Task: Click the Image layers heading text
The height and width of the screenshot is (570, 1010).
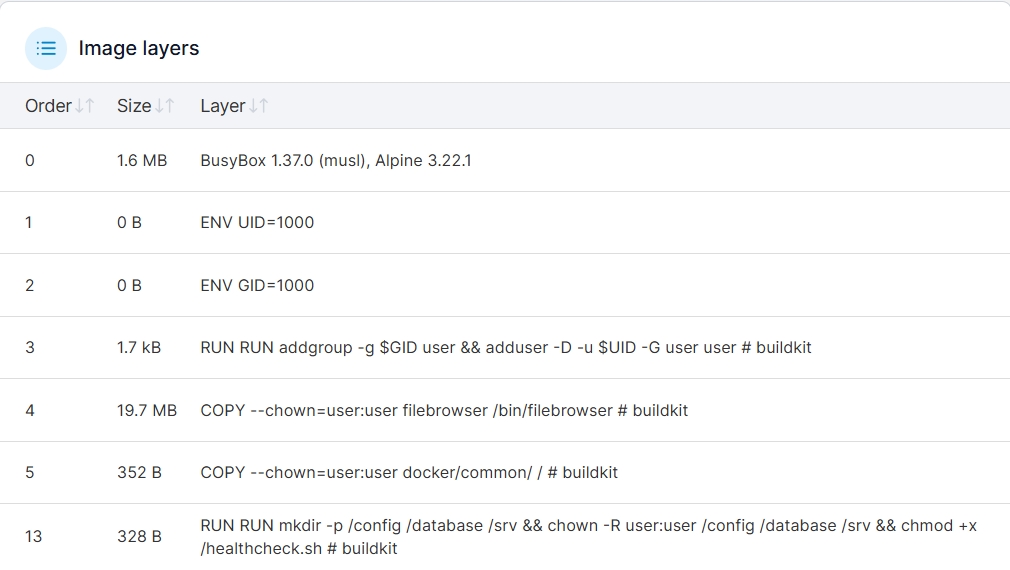Action: point(139,48)
